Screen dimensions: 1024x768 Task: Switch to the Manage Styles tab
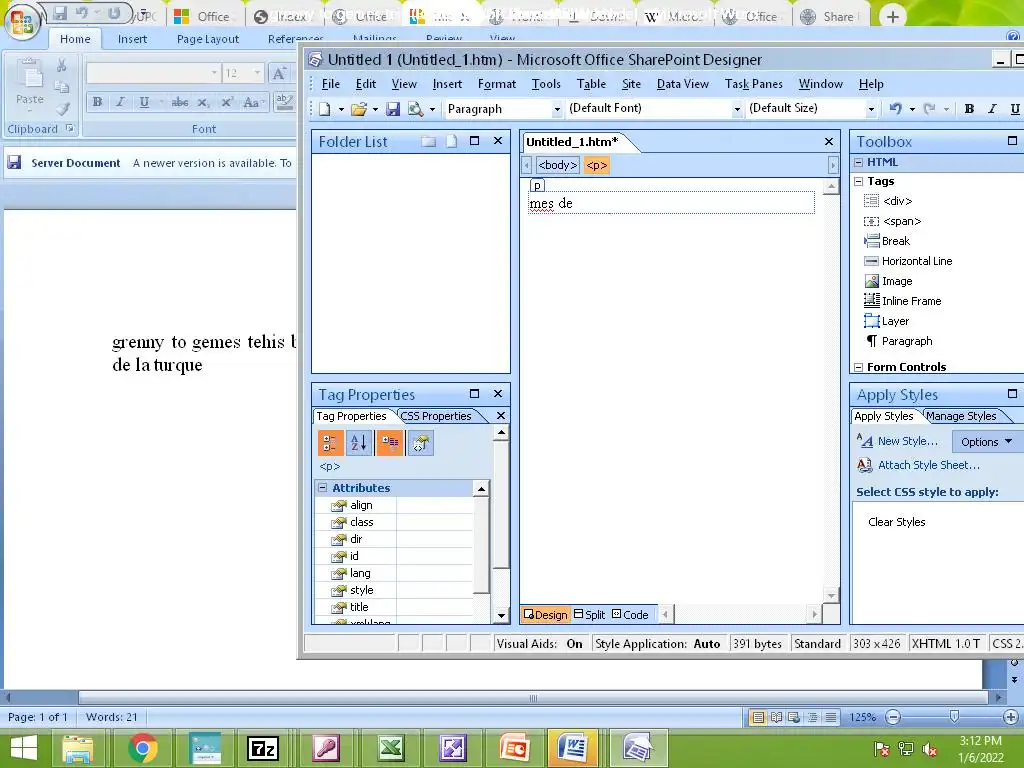(961, 416)
